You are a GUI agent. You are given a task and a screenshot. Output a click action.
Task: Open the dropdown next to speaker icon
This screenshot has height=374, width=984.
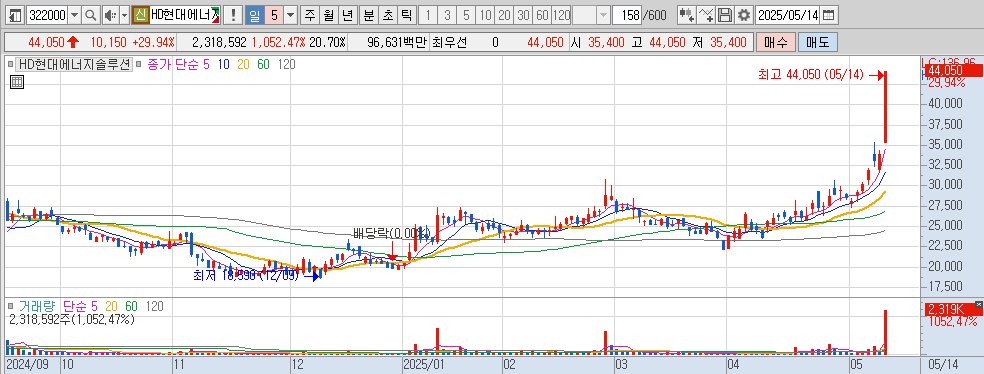pos(124,14)
